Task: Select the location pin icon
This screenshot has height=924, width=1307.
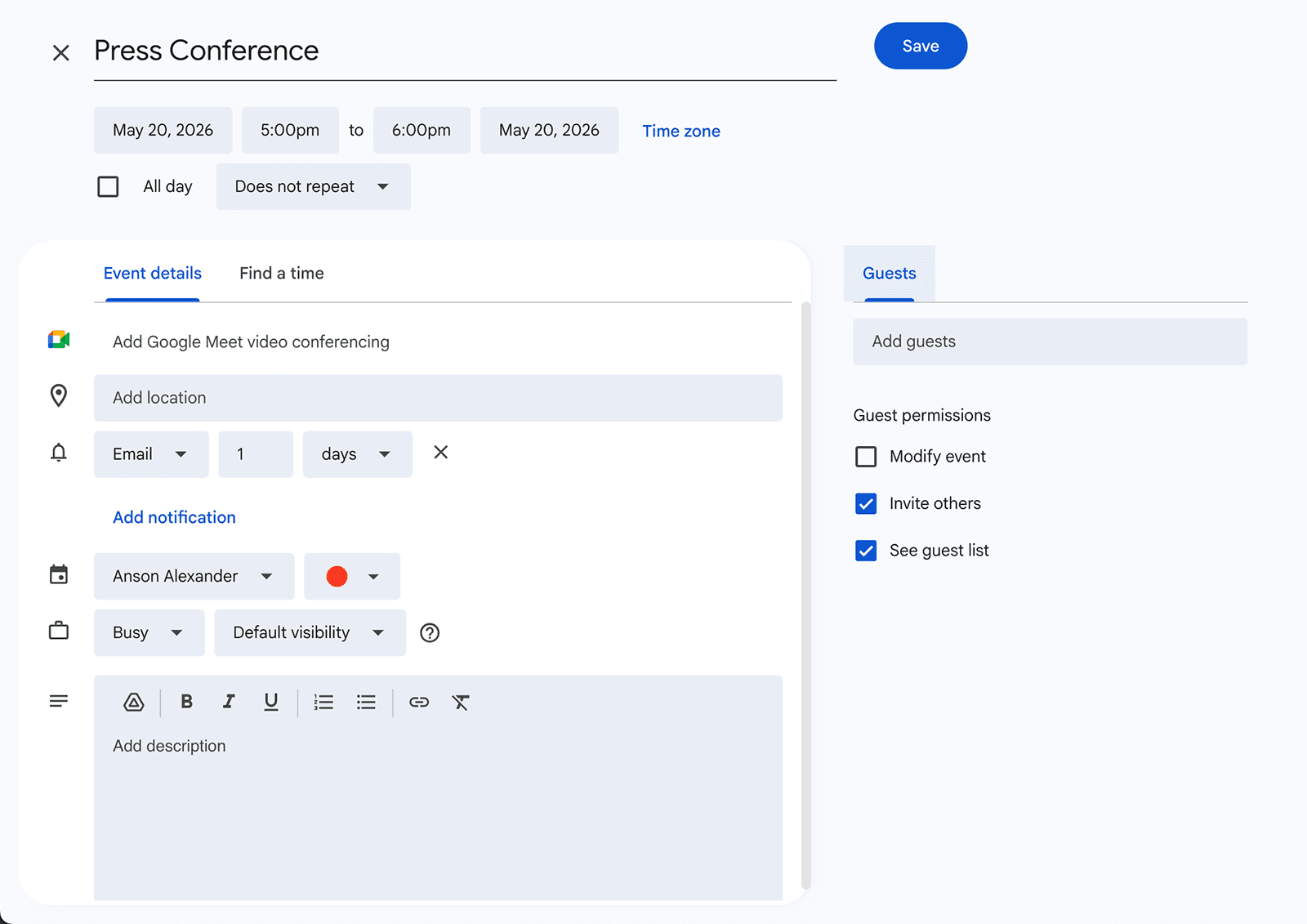Action: (58, 395)
